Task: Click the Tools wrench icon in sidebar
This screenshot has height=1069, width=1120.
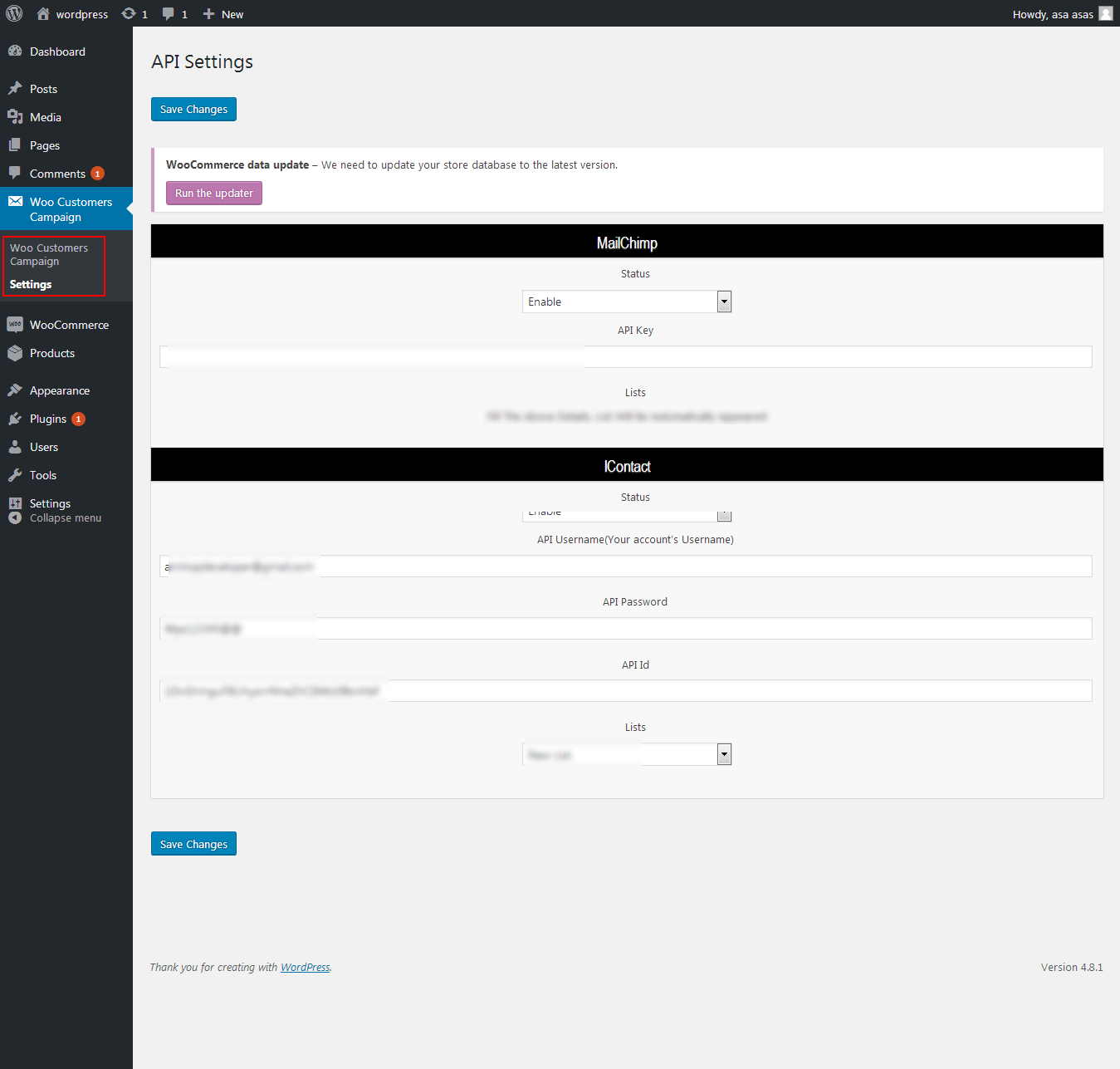Action: coord(15,474)
